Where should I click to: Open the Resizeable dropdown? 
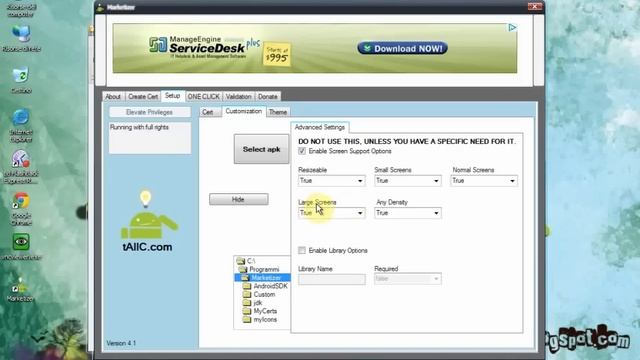331,180
